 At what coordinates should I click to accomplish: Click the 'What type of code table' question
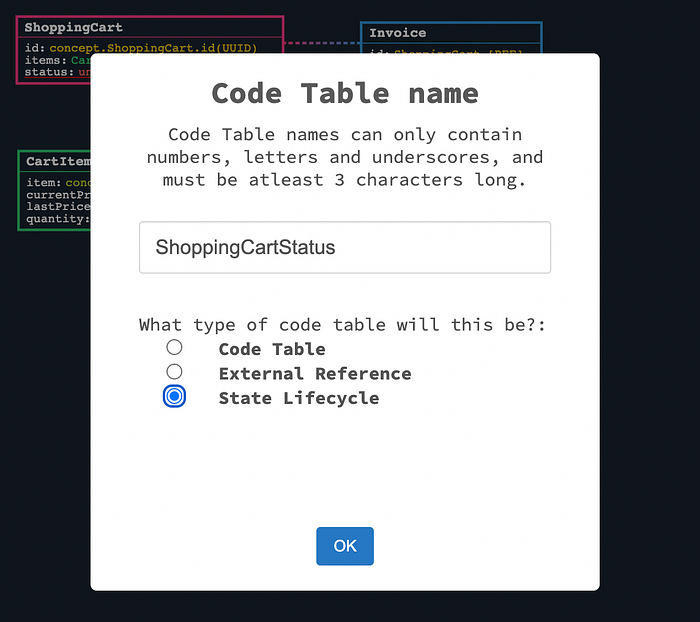(342, 325)
